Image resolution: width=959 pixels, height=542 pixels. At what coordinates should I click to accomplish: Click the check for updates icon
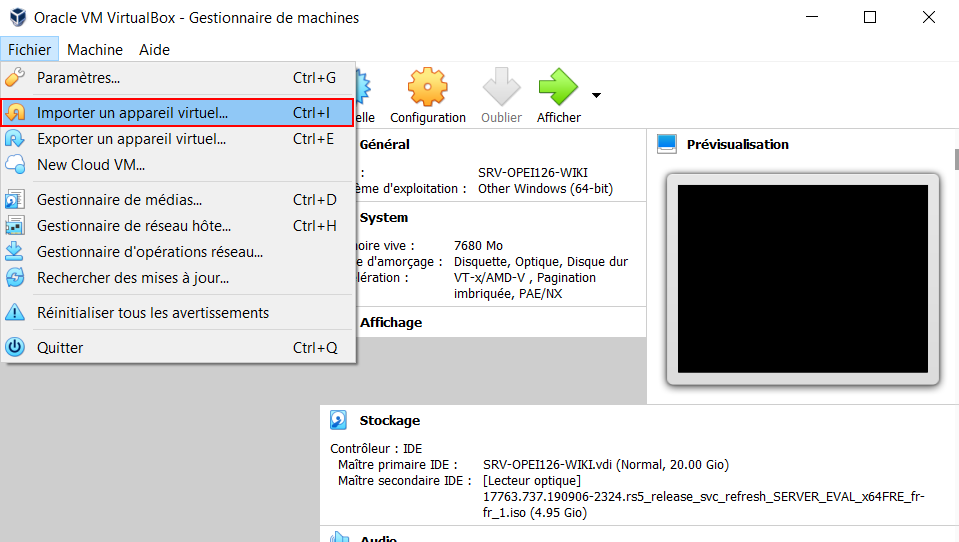(x=15, y=278)
